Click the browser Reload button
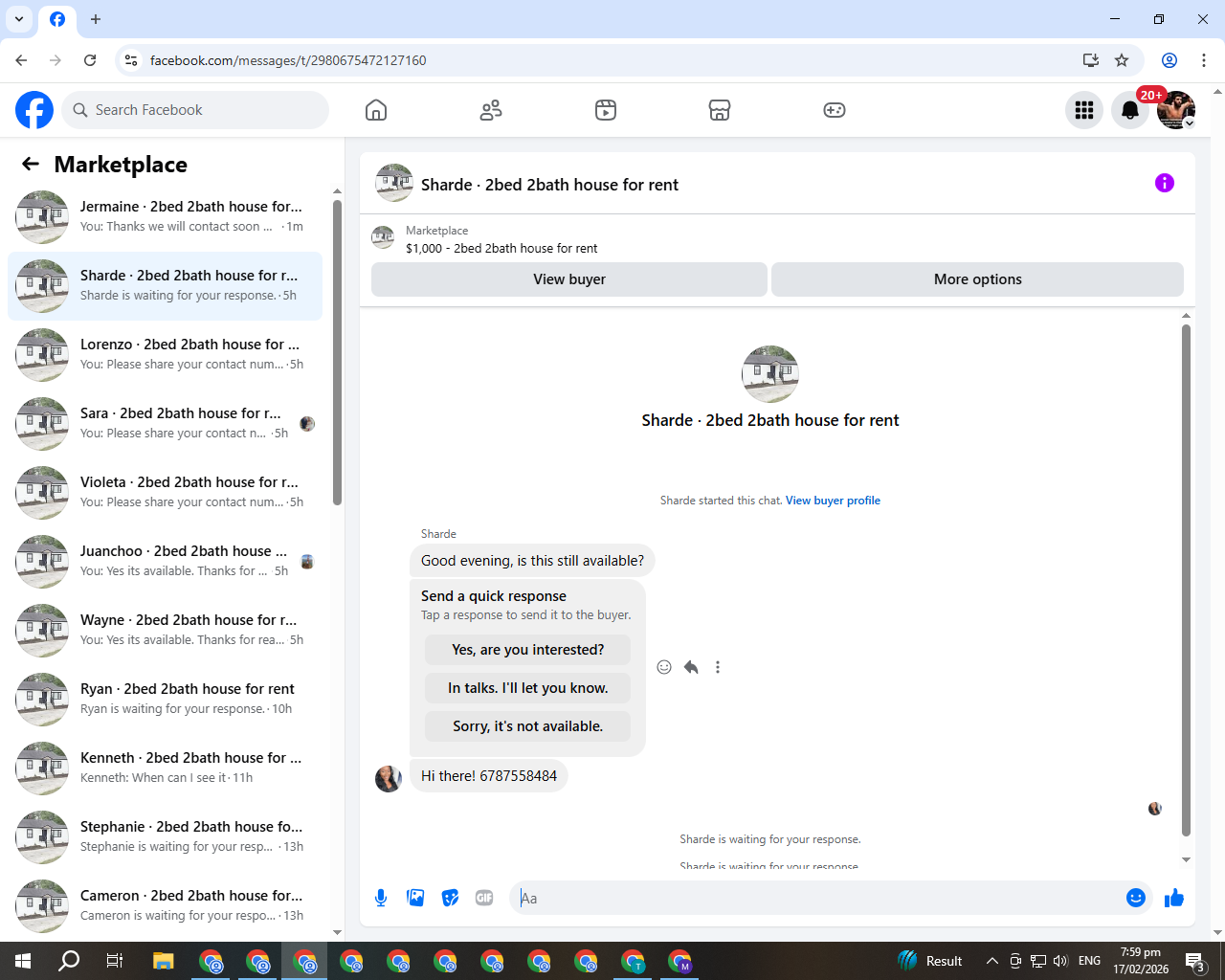Screen dimensions: 1225x980 pos(90,60)
